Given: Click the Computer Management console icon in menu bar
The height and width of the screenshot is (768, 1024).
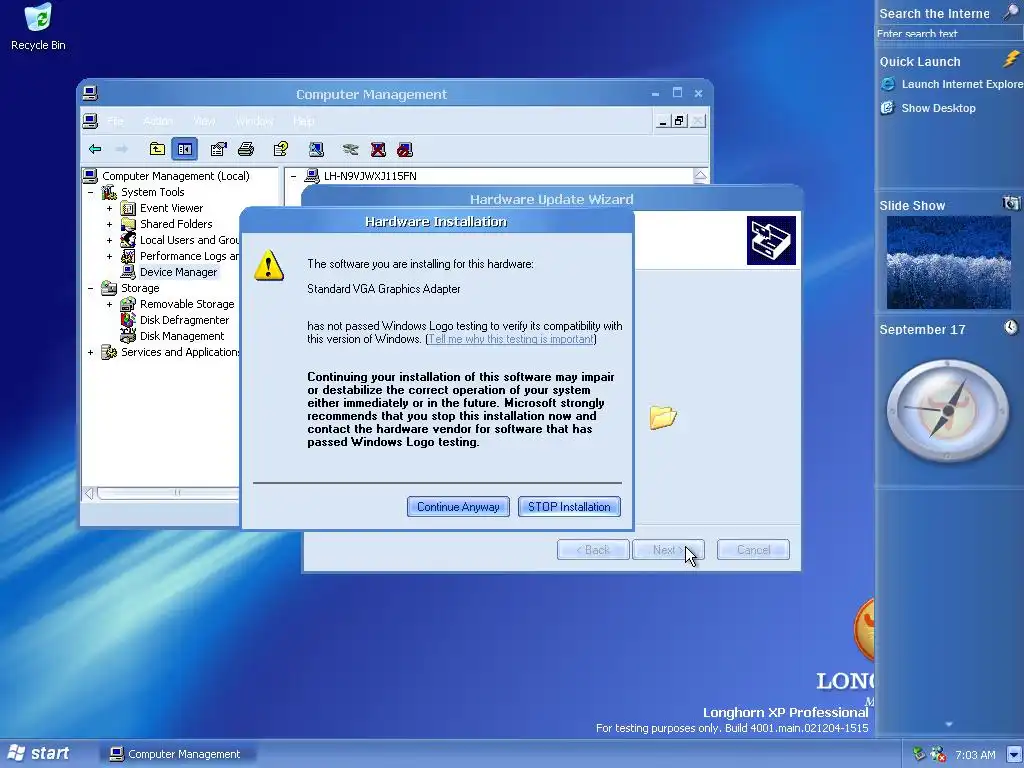Looking at the screenshot, I should pos(90,121).
